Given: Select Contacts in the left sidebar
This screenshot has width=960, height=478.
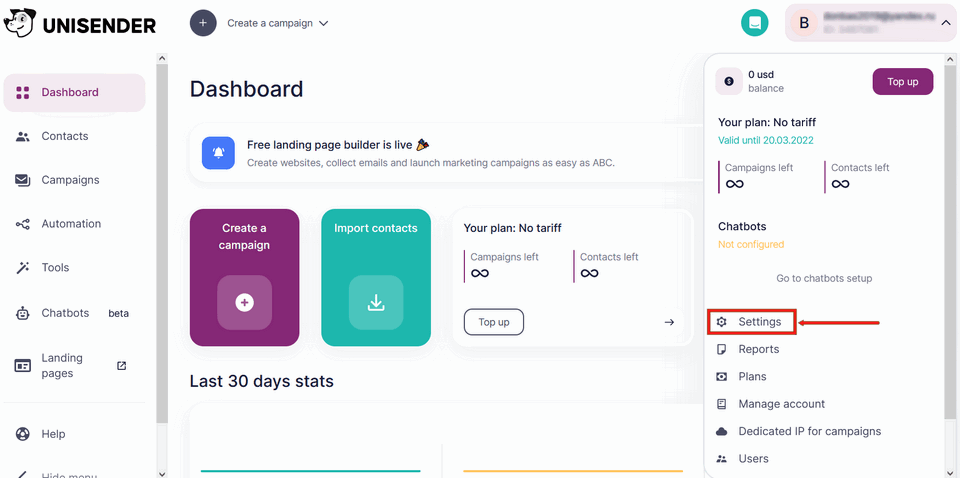Looking at the screenshot, I should (65, 136).
